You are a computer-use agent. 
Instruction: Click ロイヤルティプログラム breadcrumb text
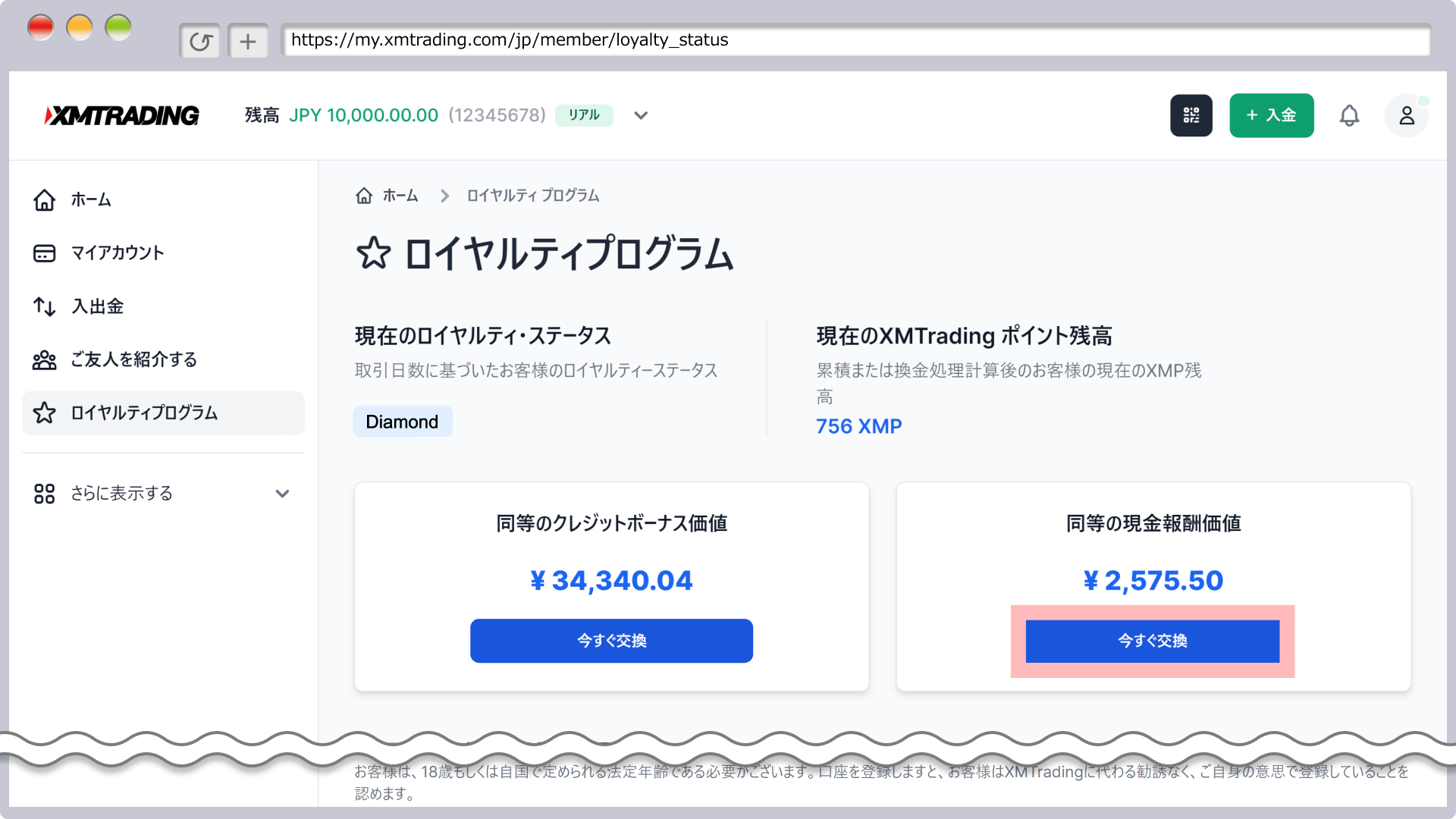tap(532, 196)
